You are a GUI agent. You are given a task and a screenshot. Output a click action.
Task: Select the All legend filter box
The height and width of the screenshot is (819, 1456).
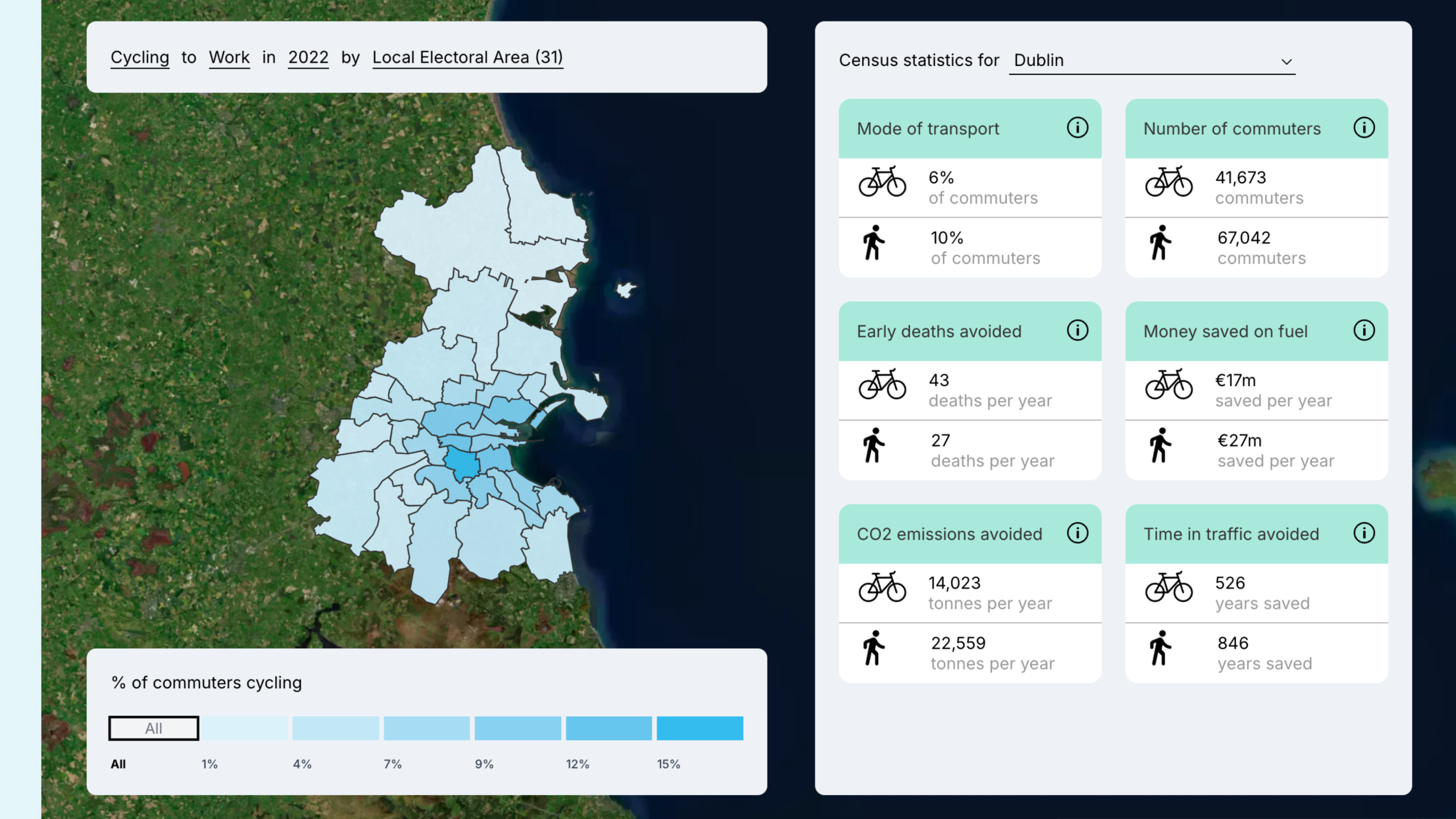click(154, 728)
